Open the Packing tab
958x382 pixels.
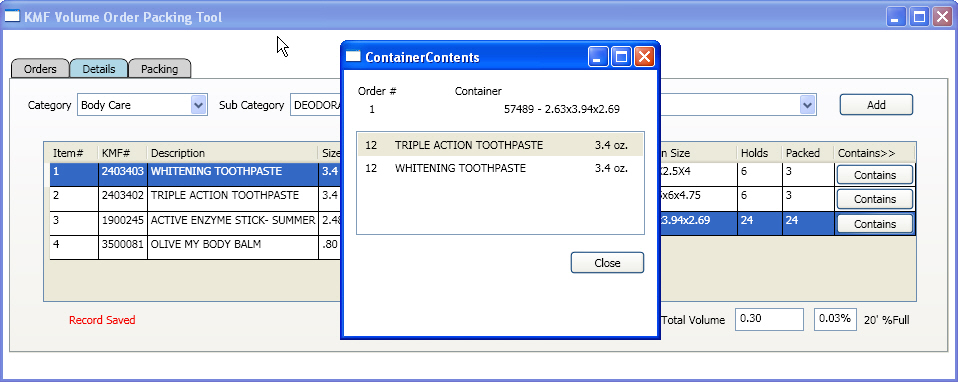159,68
